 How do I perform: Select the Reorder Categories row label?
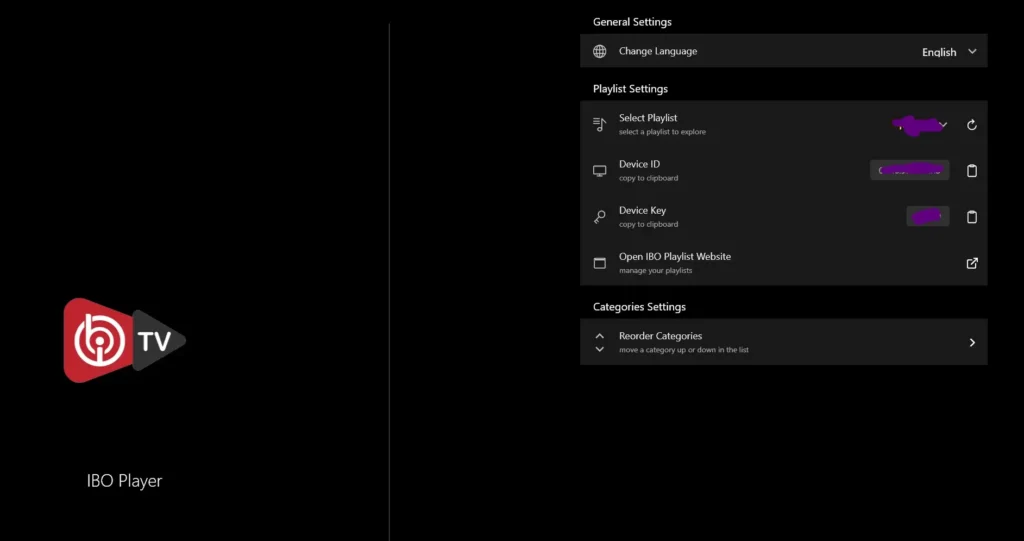pos(660,336)
